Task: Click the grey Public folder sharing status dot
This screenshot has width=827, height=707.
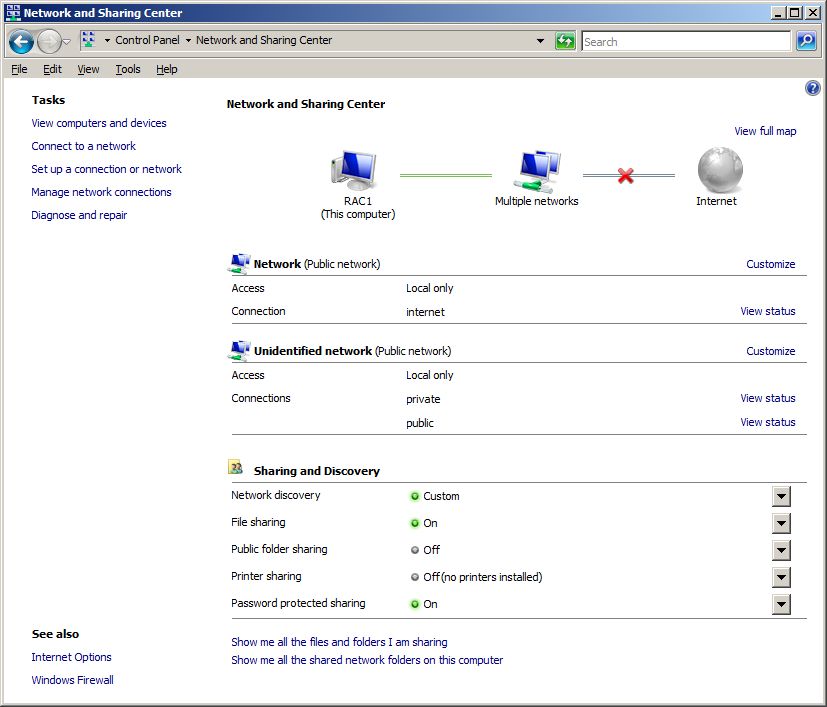Action: 415,550
